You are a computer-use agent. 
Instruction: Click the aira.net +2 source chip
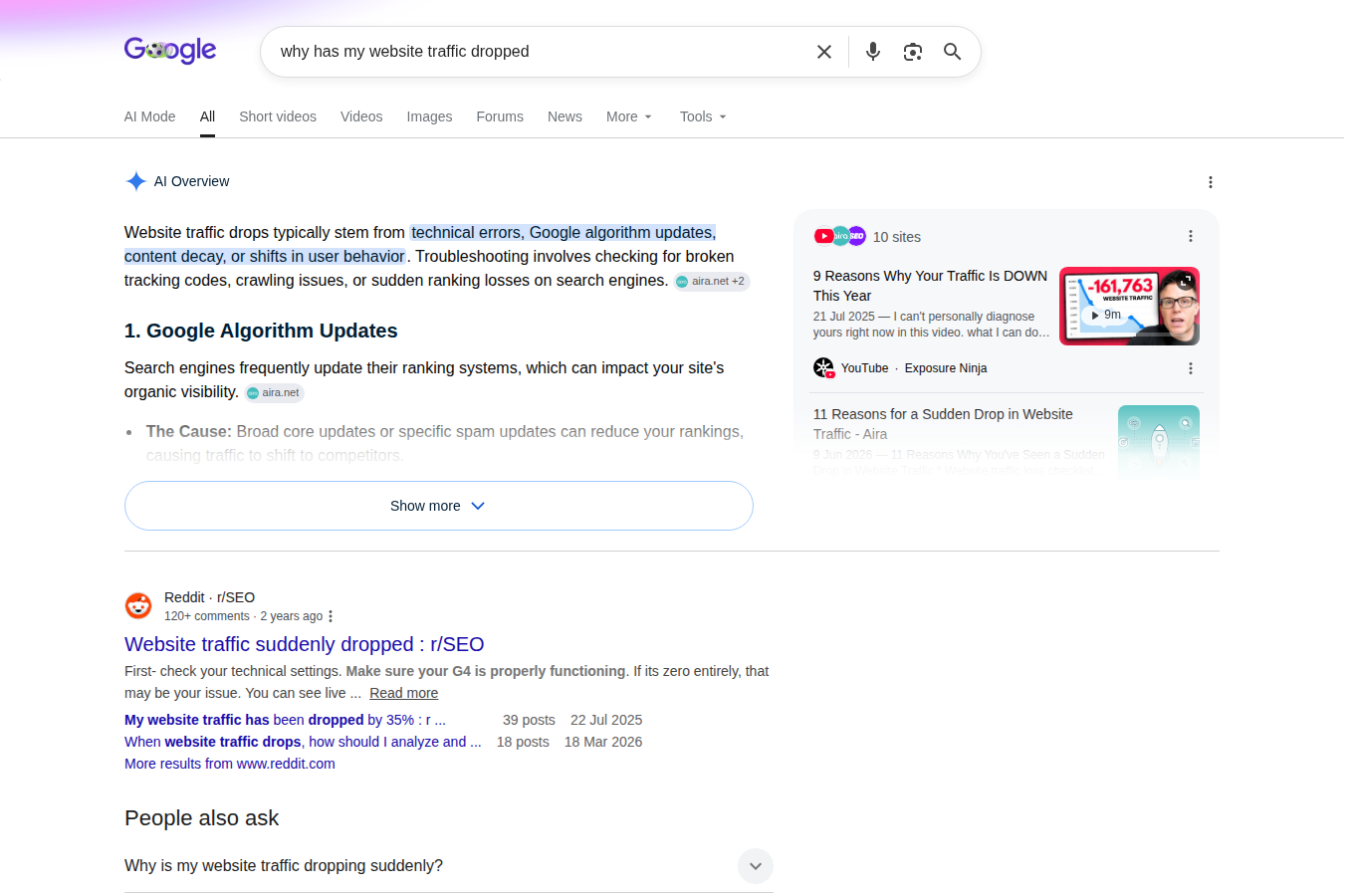tap(711, 281)
